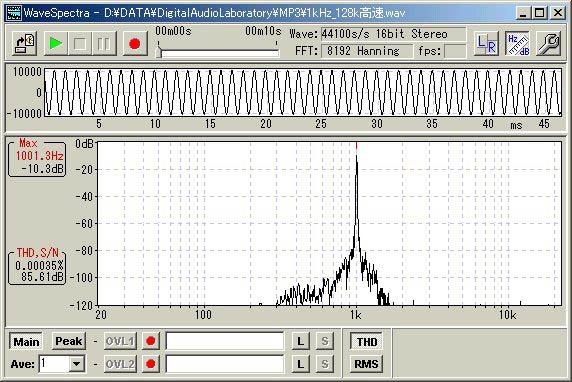
Task: Open wave file with the file icon
Action: [24, 43]
